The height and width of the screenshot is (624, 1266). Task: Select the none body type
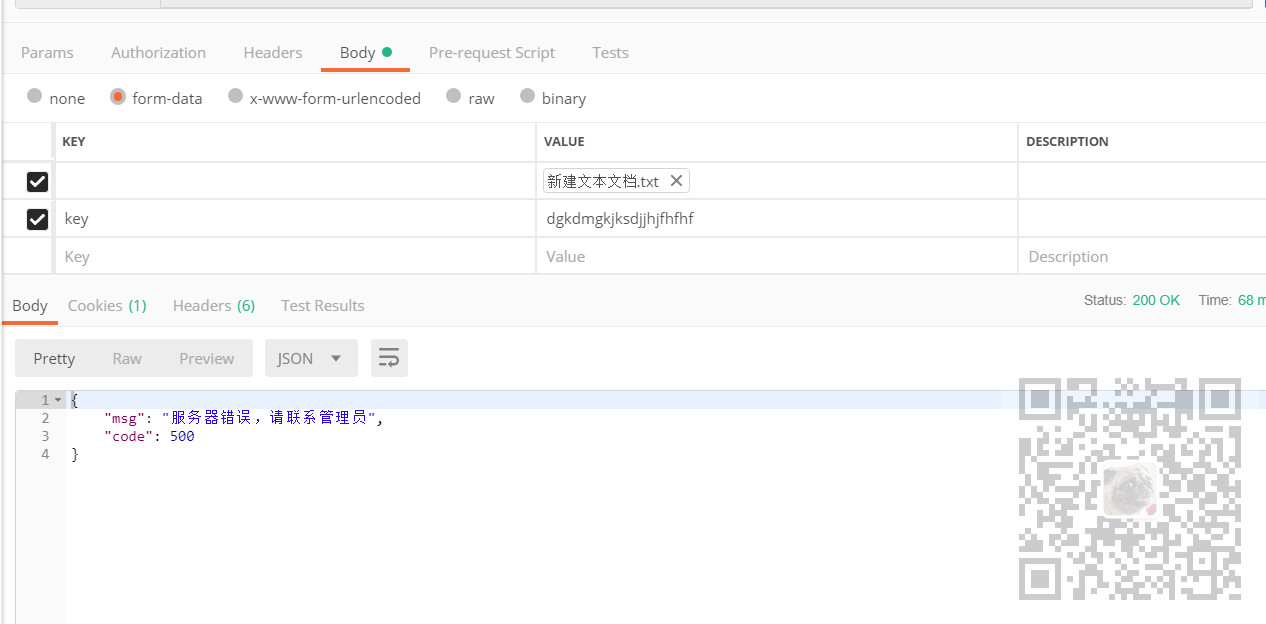pos(35,97)
